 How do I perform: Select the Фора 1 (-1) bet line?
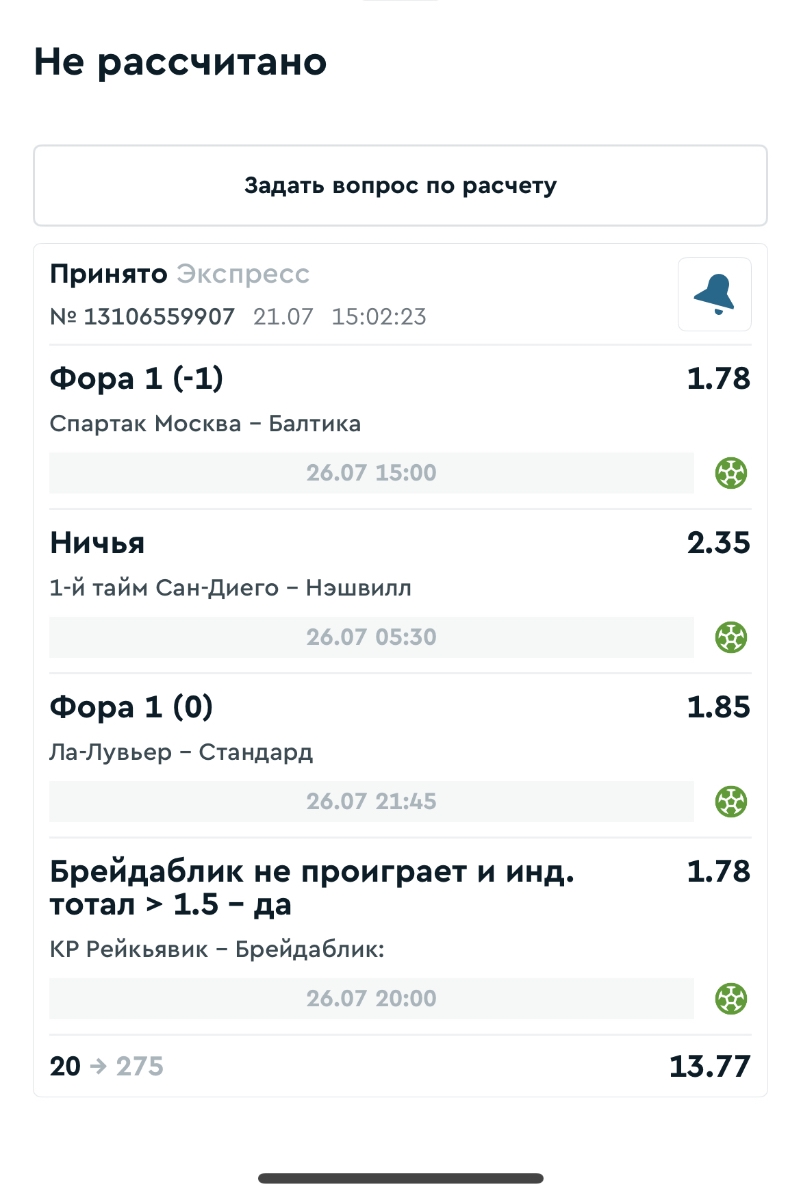coord(136,380)
